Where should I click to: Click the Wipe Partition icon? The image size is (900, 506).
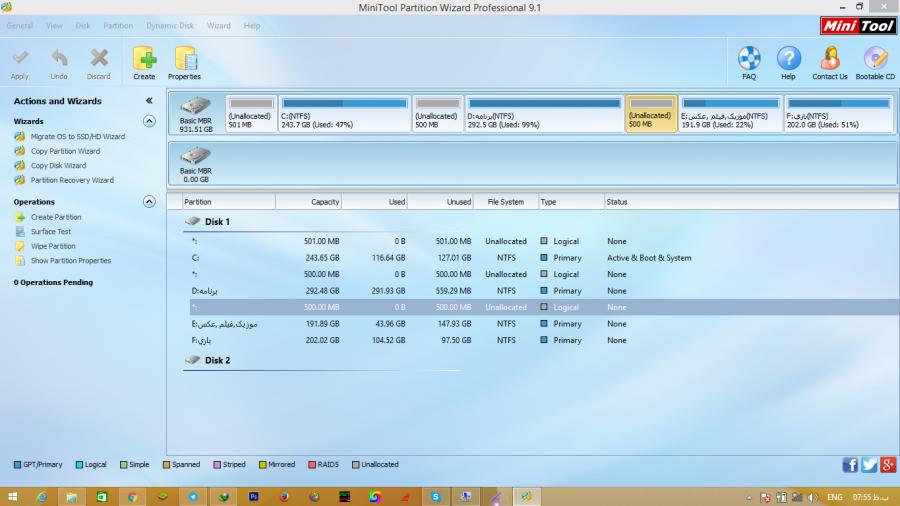point(20,246)
